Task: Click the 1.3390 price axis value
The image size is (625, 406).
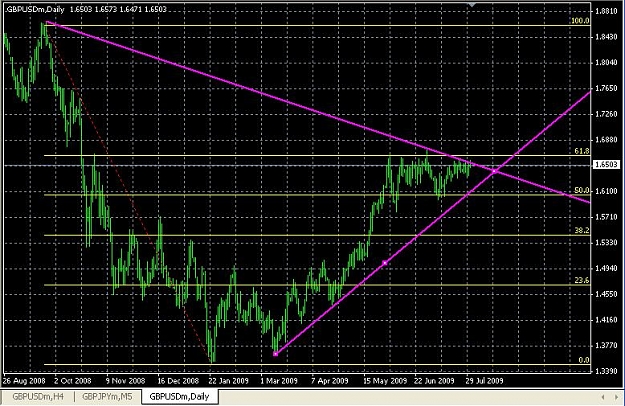Action: [606, 371]
